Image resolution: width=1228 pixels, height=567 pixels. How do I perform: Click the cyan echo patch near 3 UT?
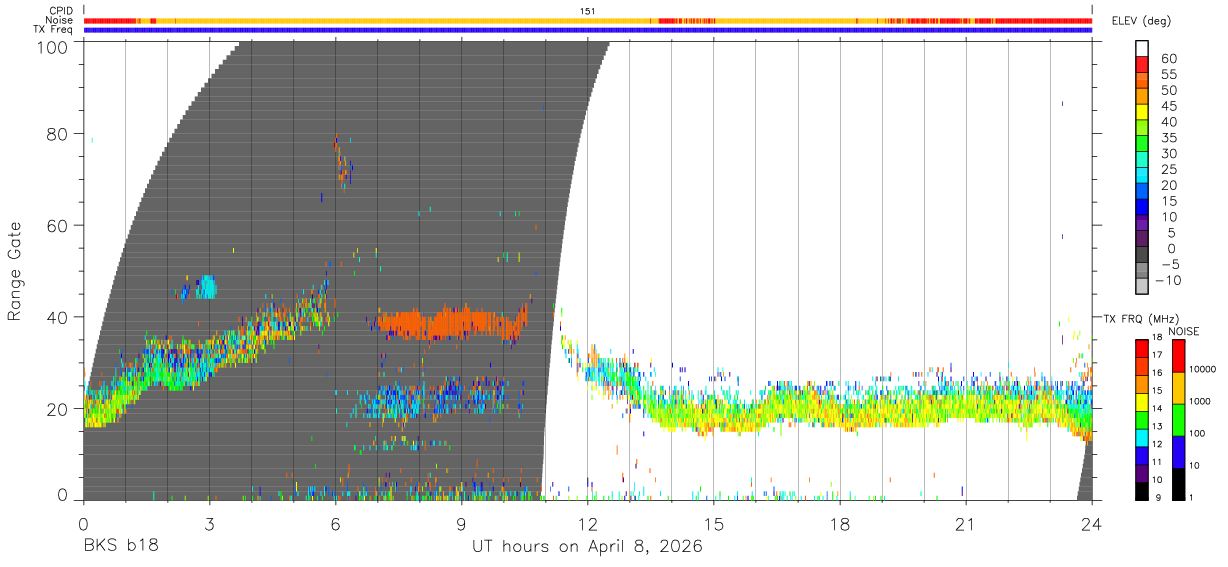click(207, 287)
